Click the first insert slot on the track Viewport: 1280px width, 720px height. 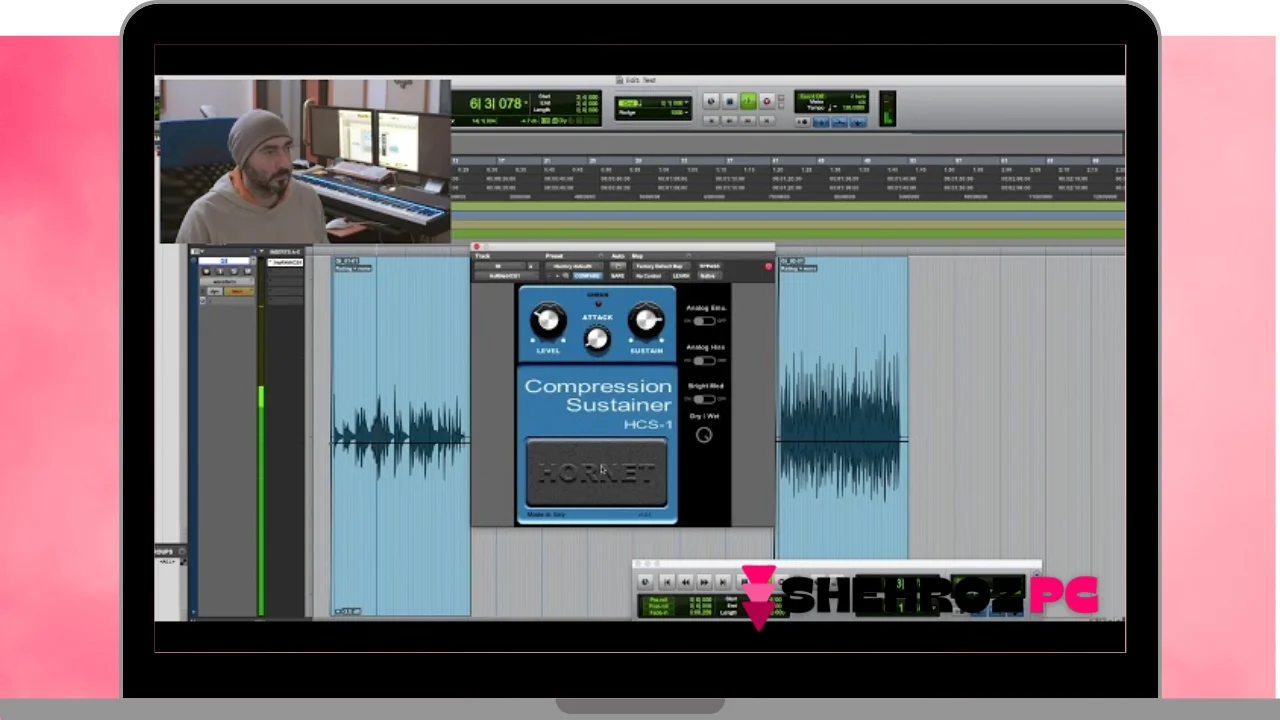285,262
